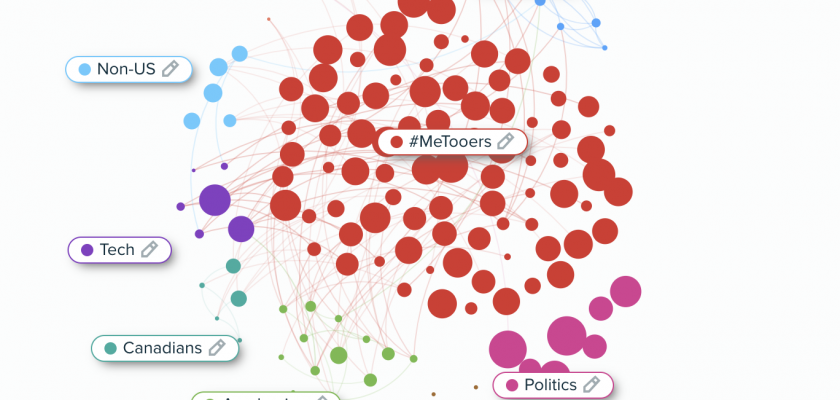Click the largest green node at the bottom
This screenshot has height=400, width=840.
tap(339, 355)
